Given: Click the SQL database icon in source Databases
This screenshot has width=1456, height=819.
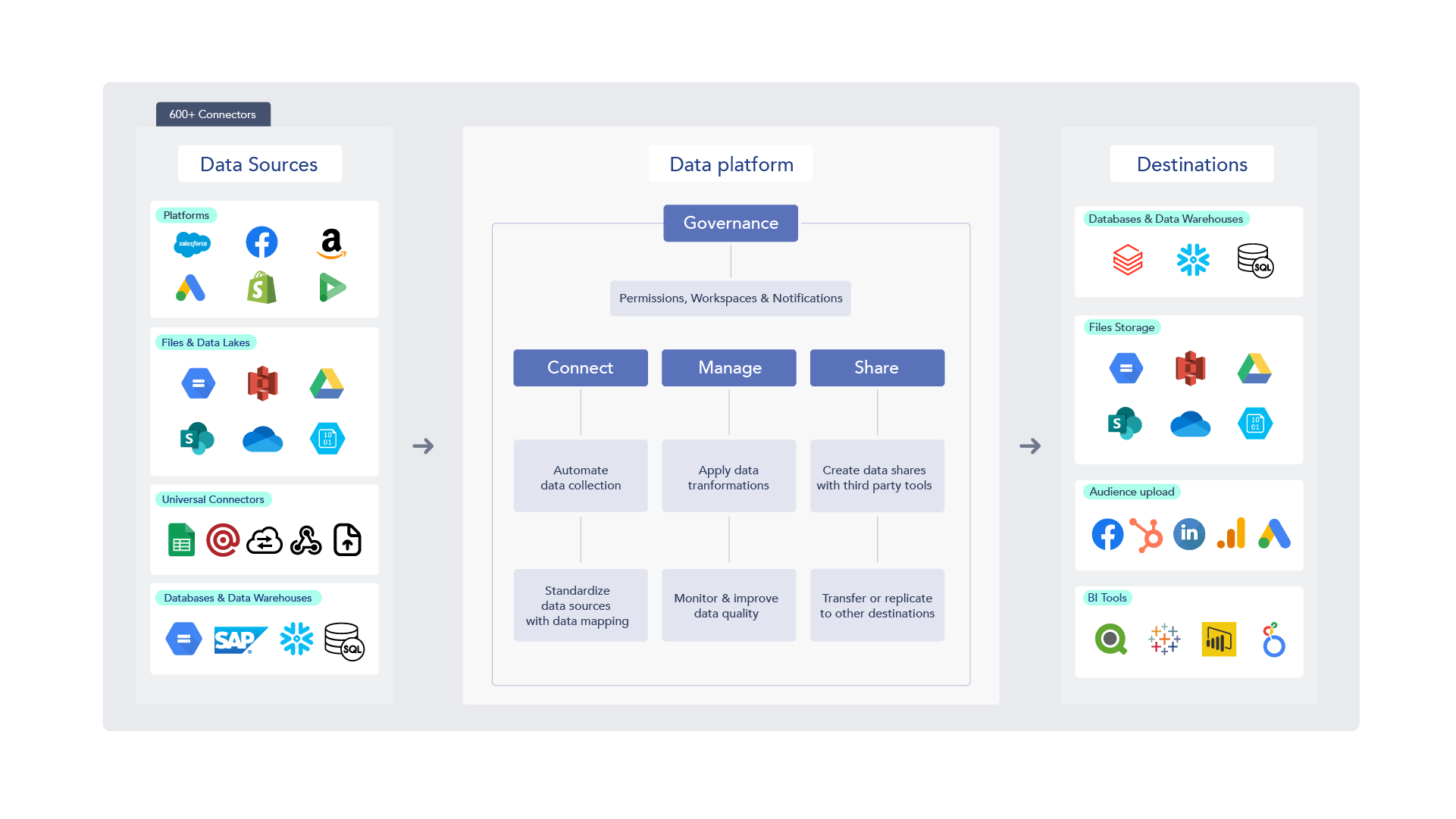Looking at the screenshot, I should (344, 642).
